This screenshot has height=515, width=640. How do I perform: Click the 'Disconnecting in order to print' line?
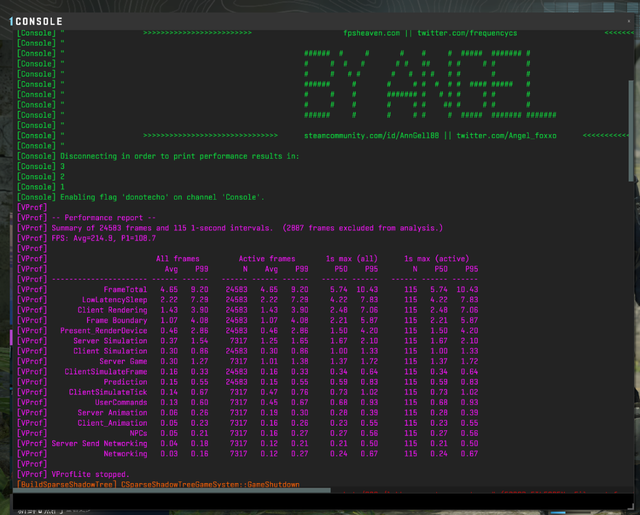180,156
